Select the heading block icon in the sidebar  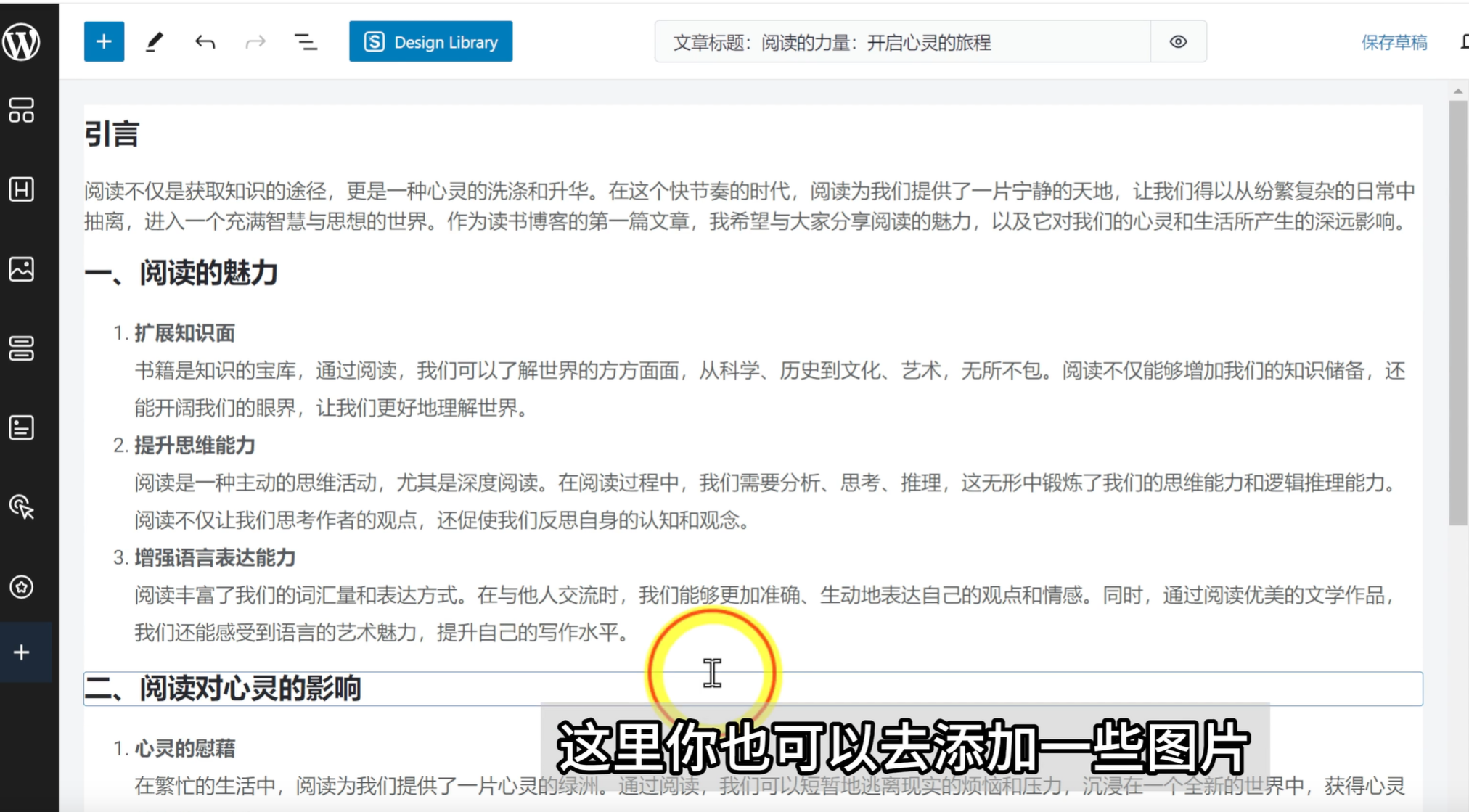pyautogui.click(x=22, y=189)
